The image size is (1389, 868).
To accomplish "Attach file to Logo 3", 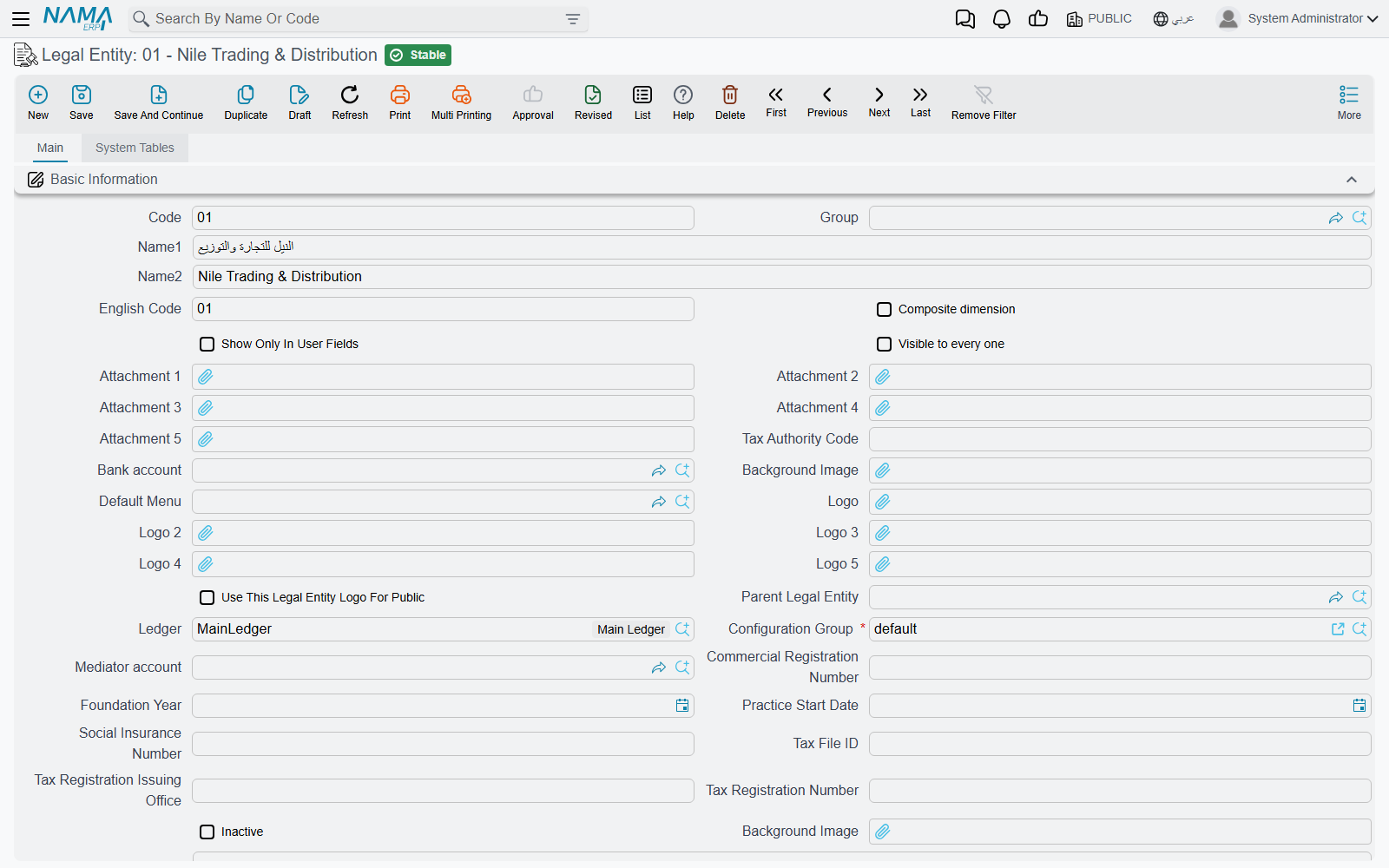I will (883, 533).
